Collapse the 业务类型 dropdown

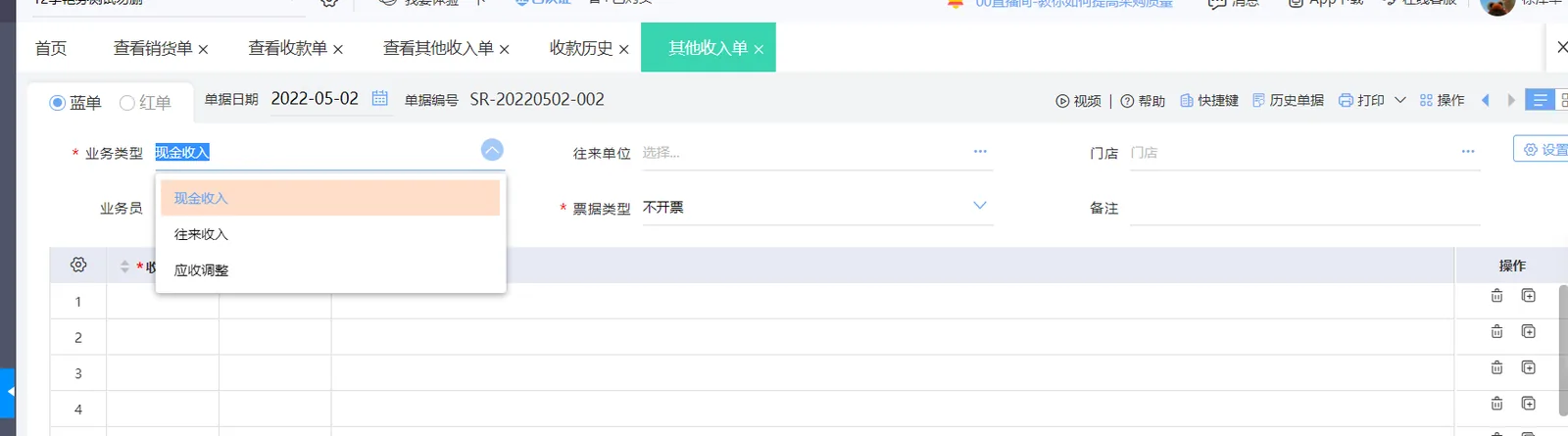492,150
